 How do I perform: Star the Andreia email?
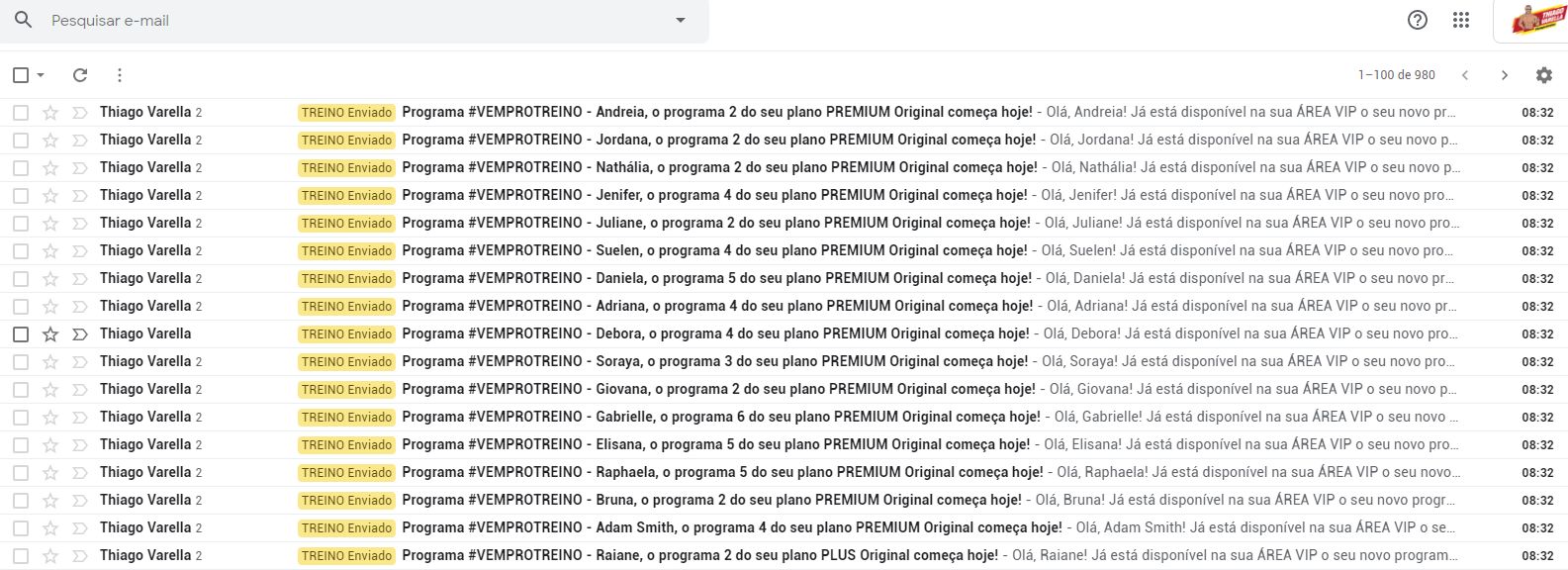click(50, 113)
